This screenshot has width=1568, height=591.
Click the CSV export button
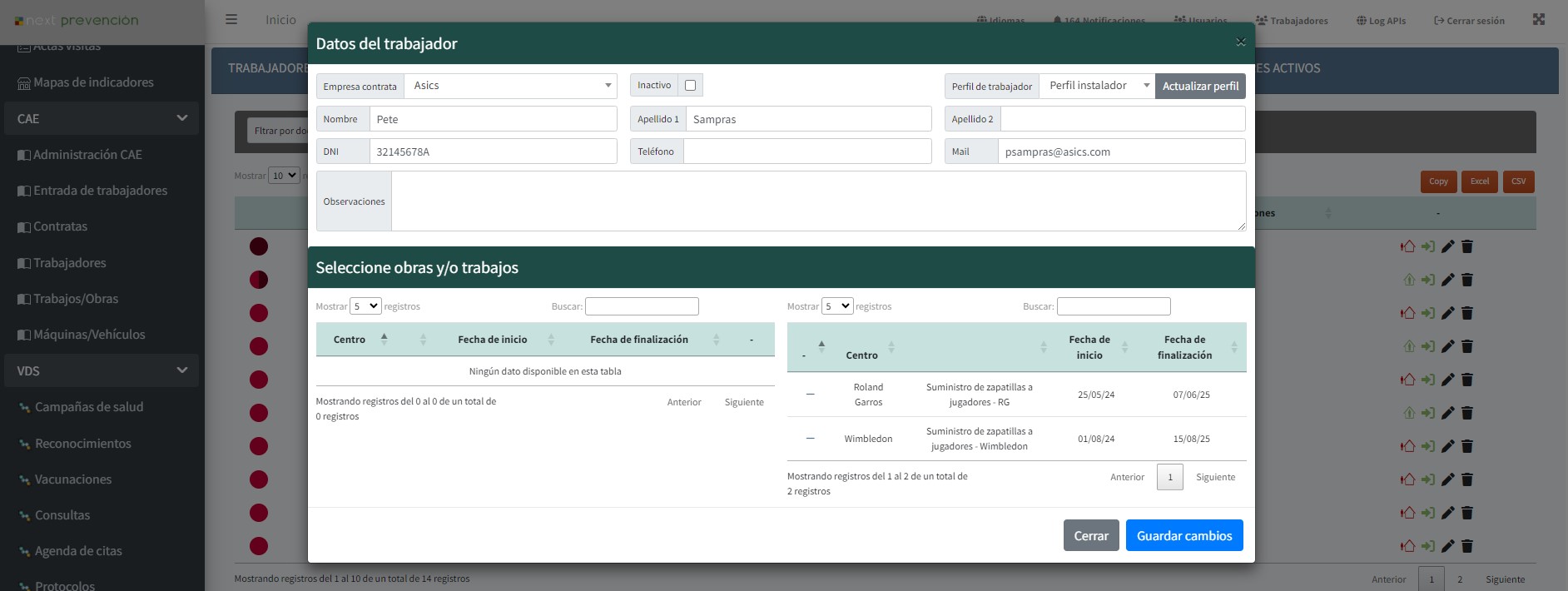point(1519,181)
